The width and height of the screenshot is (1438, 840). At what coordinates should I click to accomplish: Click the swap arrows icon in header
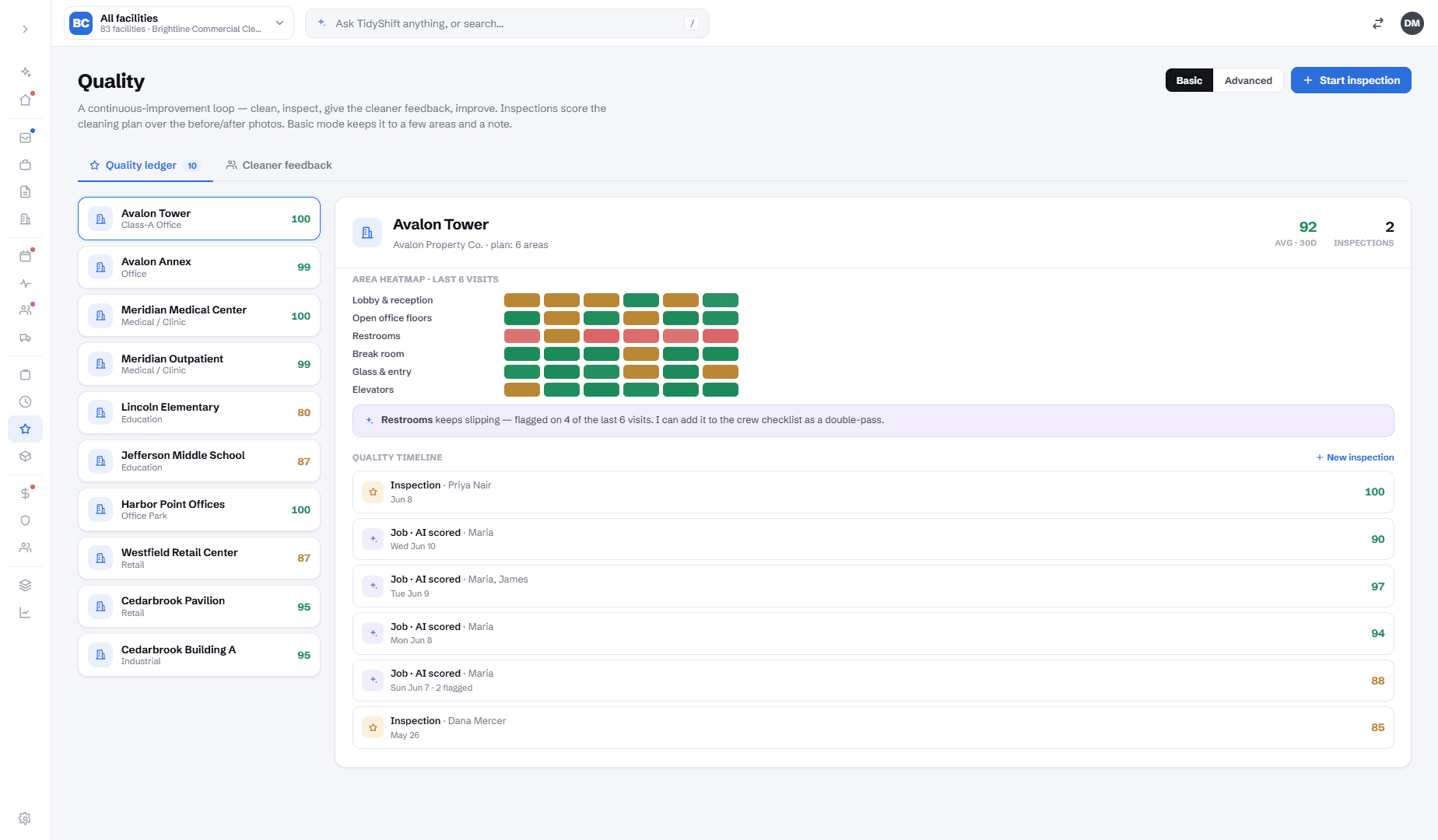pos(1378,23)
